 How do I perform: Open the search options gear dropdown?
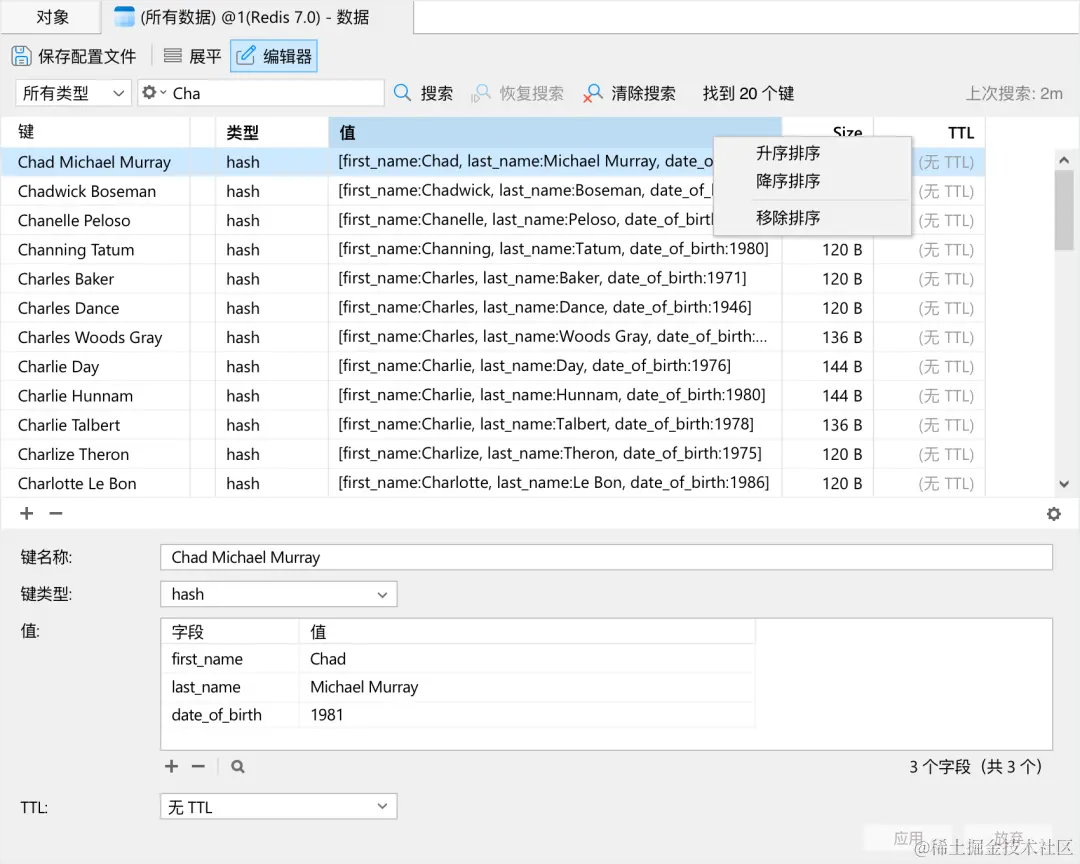(x=154, y=92)
